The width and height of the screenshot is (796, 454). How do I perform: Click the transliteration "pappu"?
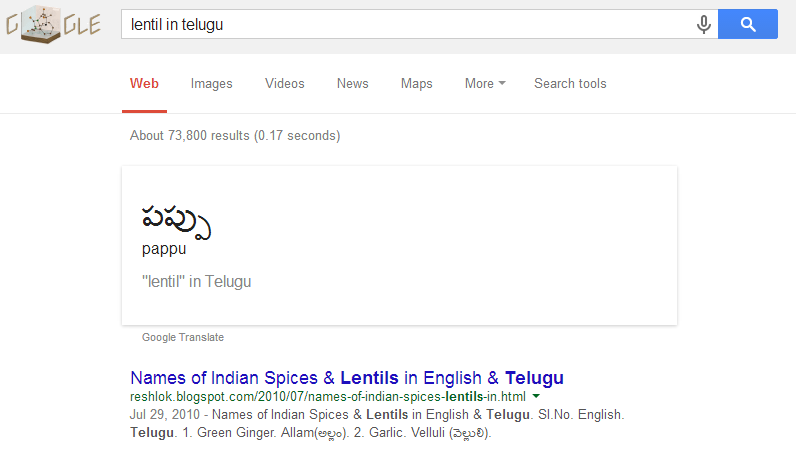pos(164,249)
